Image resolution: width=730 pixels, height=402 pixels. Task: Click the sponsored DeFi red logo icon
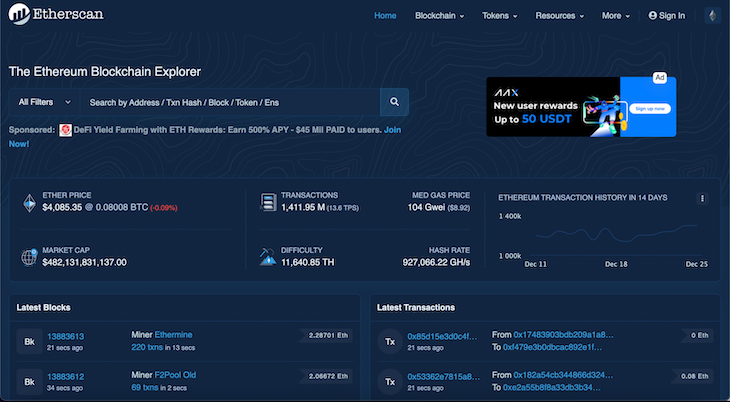click(65, 130)
